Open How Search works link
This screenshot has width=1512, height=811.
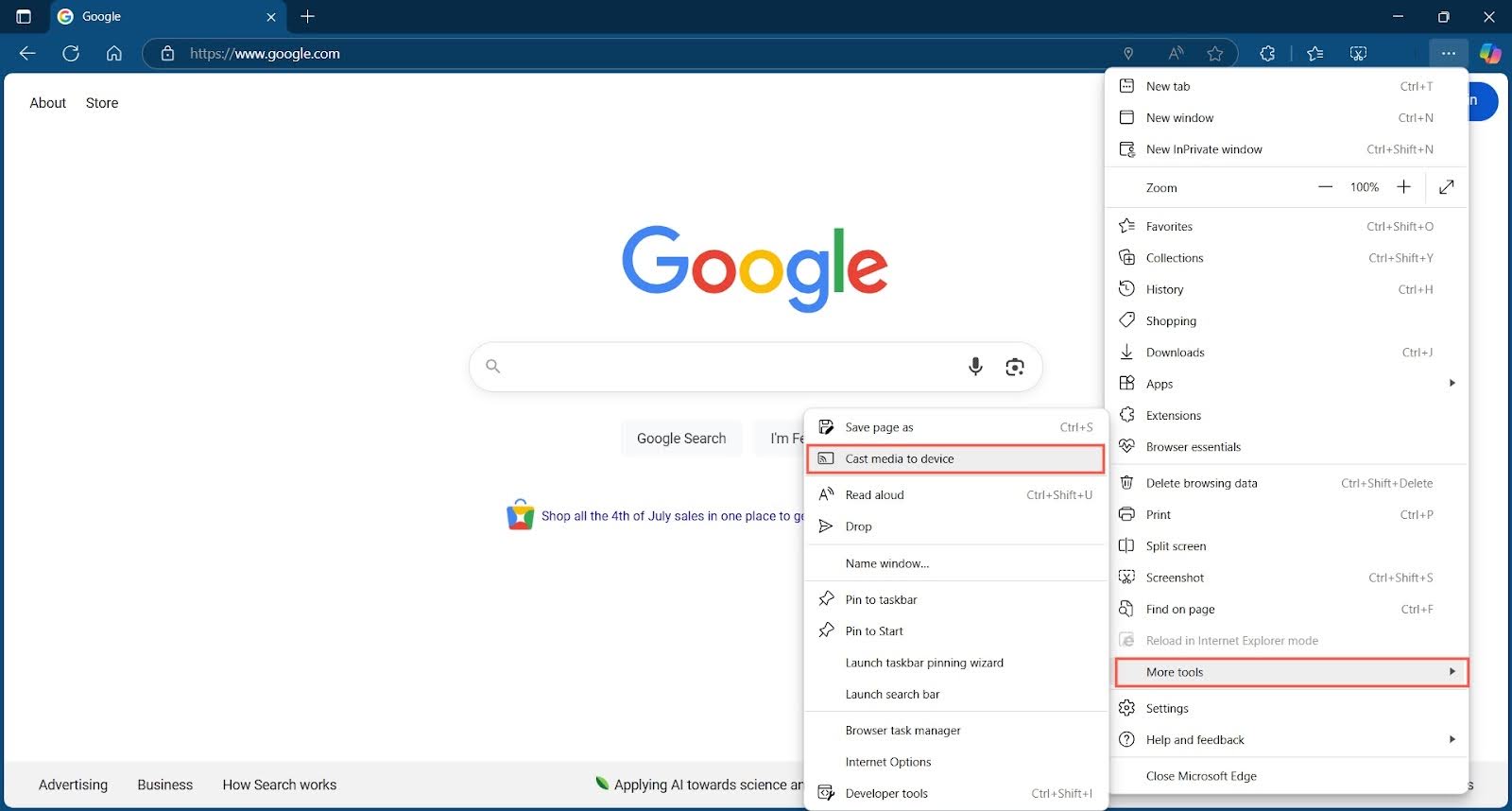(280, 785)
